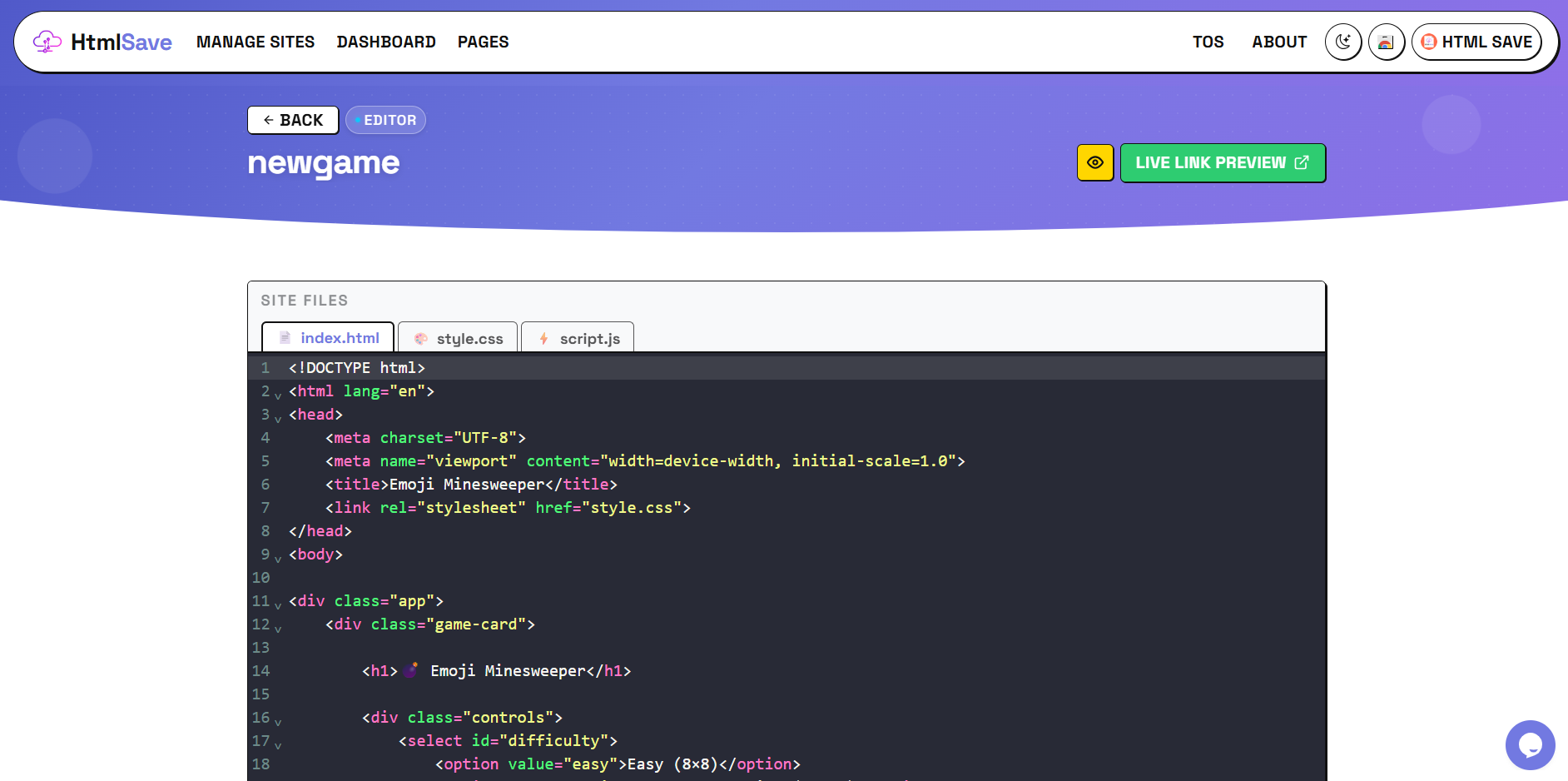This screenshot has height=781, width=1568.
Task: Open PAGES menu item
Action: coord(483,42)
